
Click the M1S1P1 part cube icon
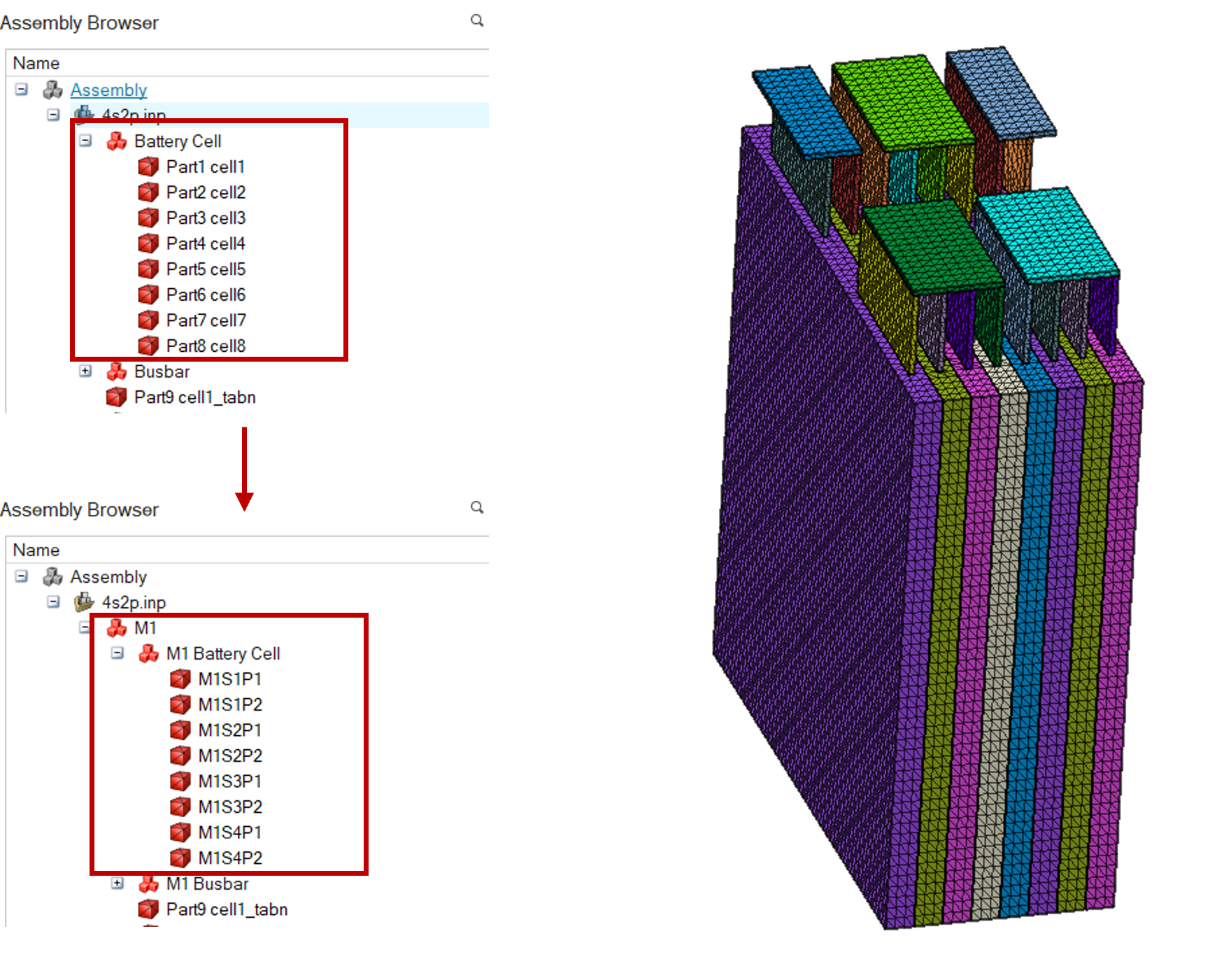180,679
